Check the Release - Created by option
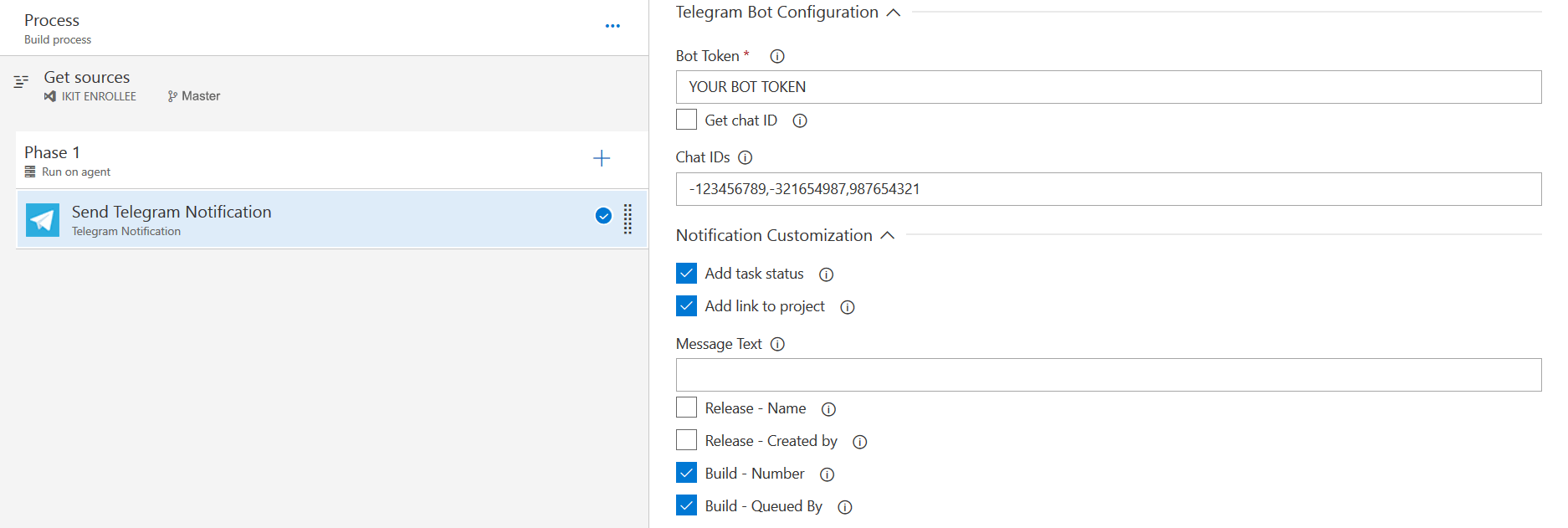Screen dimensions: 1568x528 click(x=686, y=440)
